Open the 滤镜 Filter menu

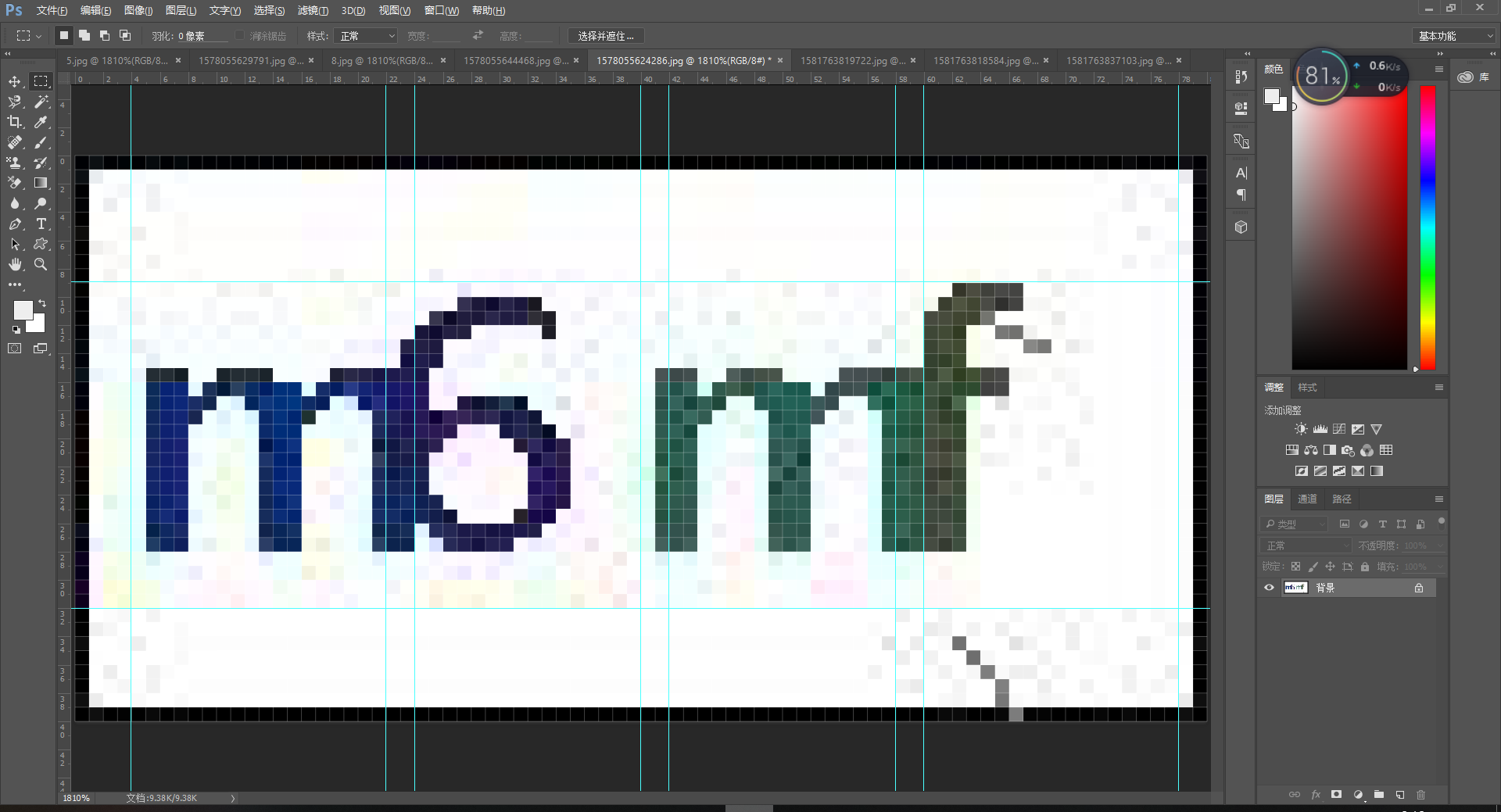click(x=313, y=10)
